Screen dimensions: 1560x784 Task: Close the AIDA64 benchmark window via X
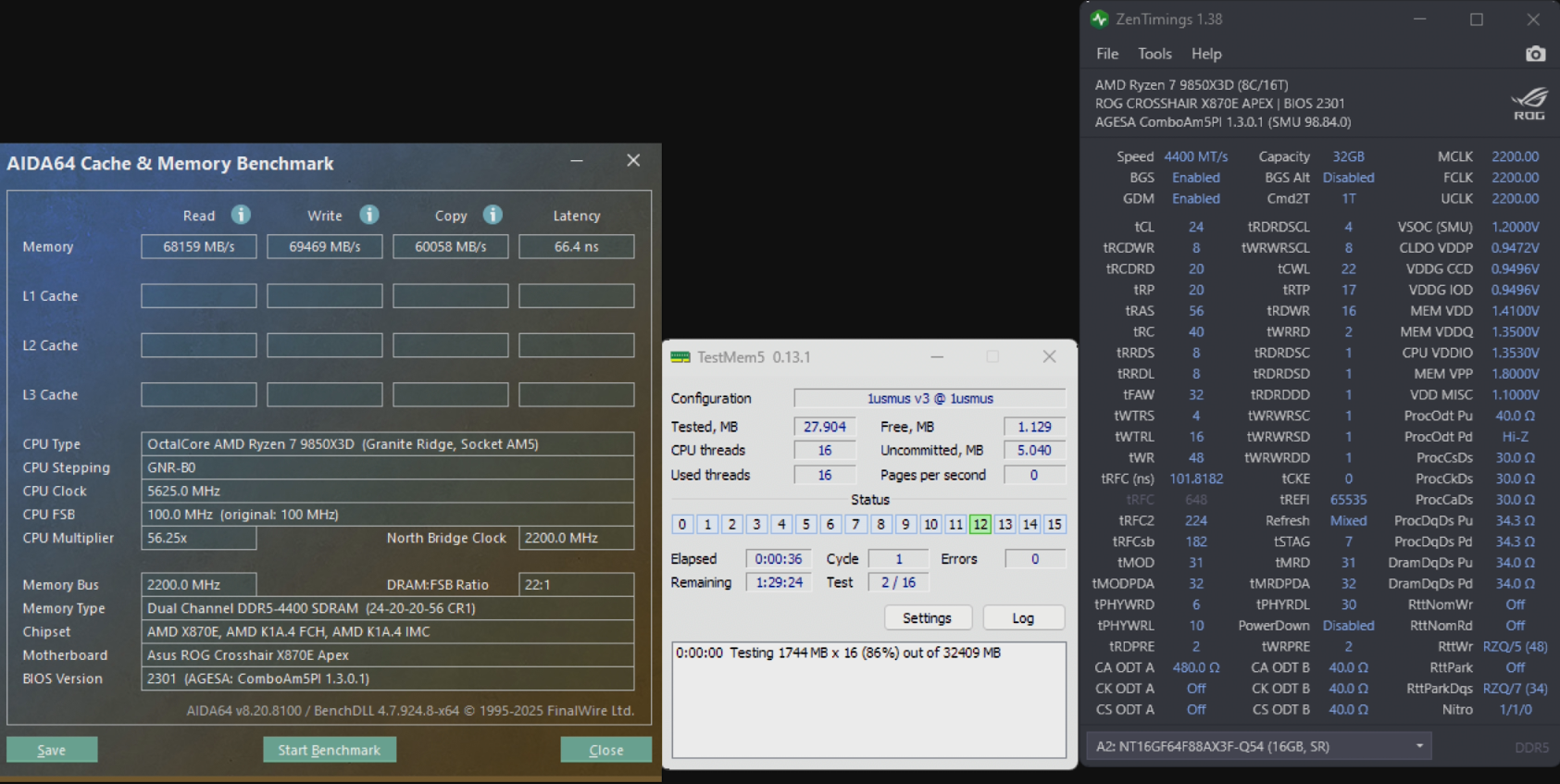click(x=633, y=161)
